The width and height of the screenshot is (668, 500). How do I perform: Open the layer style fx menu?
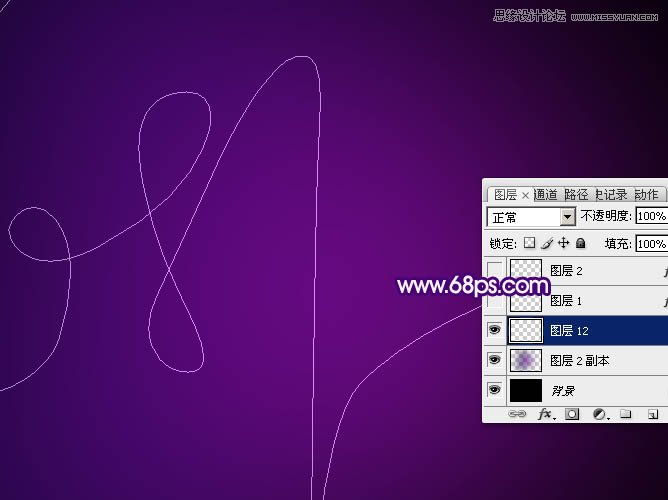click(546, 414)
